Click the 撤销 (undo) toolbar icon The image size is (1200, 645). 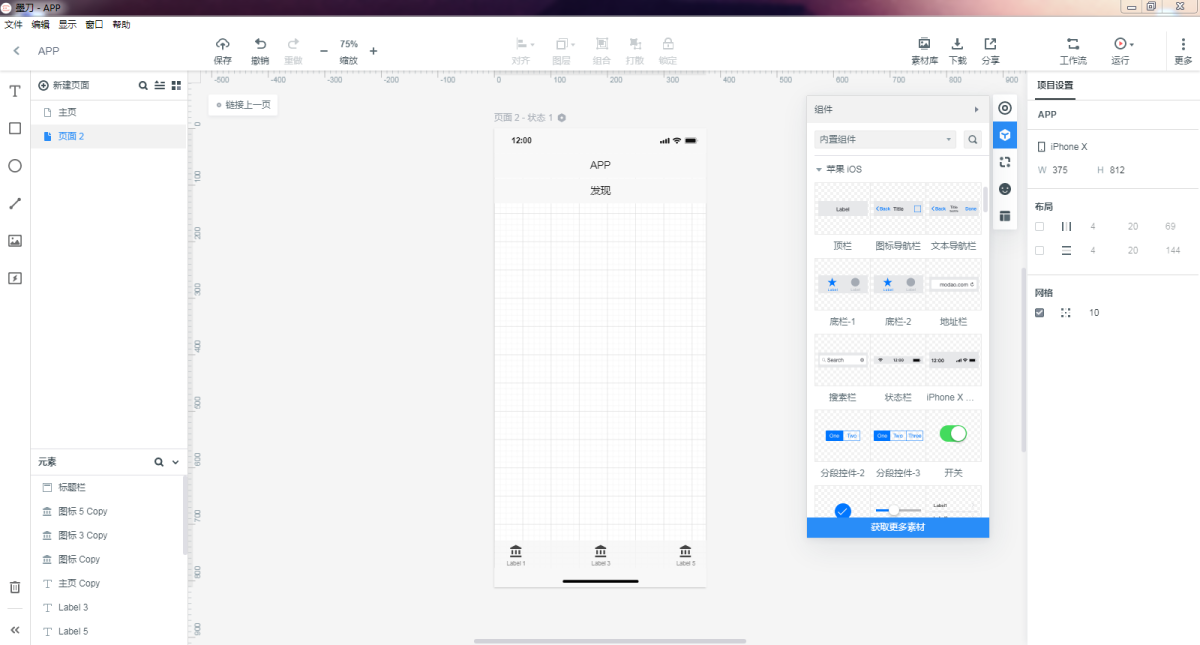coord(260,50)
